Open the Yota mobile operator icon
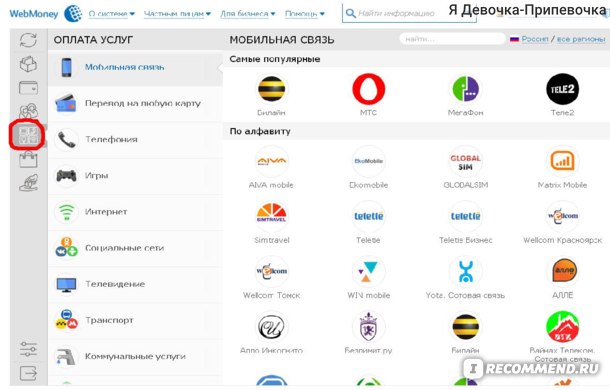Viewport: 610px width, 390px height. coord(465,271)
